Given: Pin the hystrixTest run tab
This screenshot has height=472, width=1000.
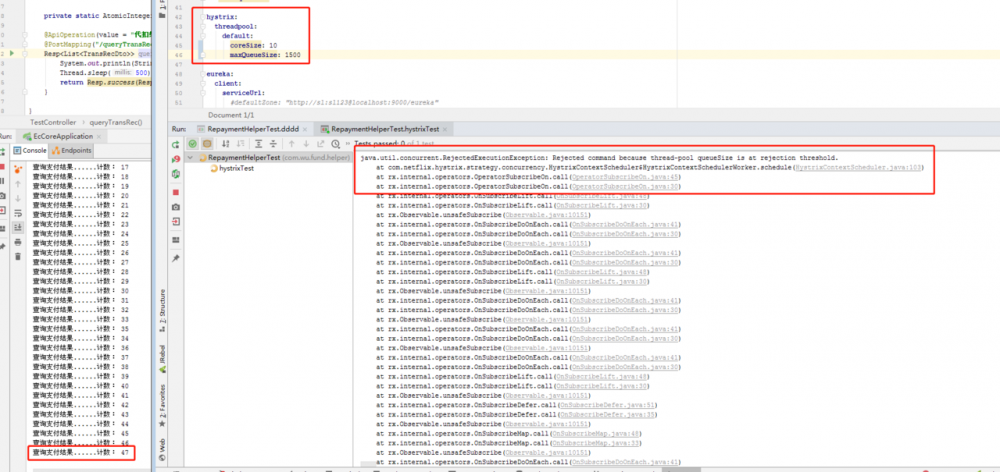Looking at the screenshot, I should [175, 258].
